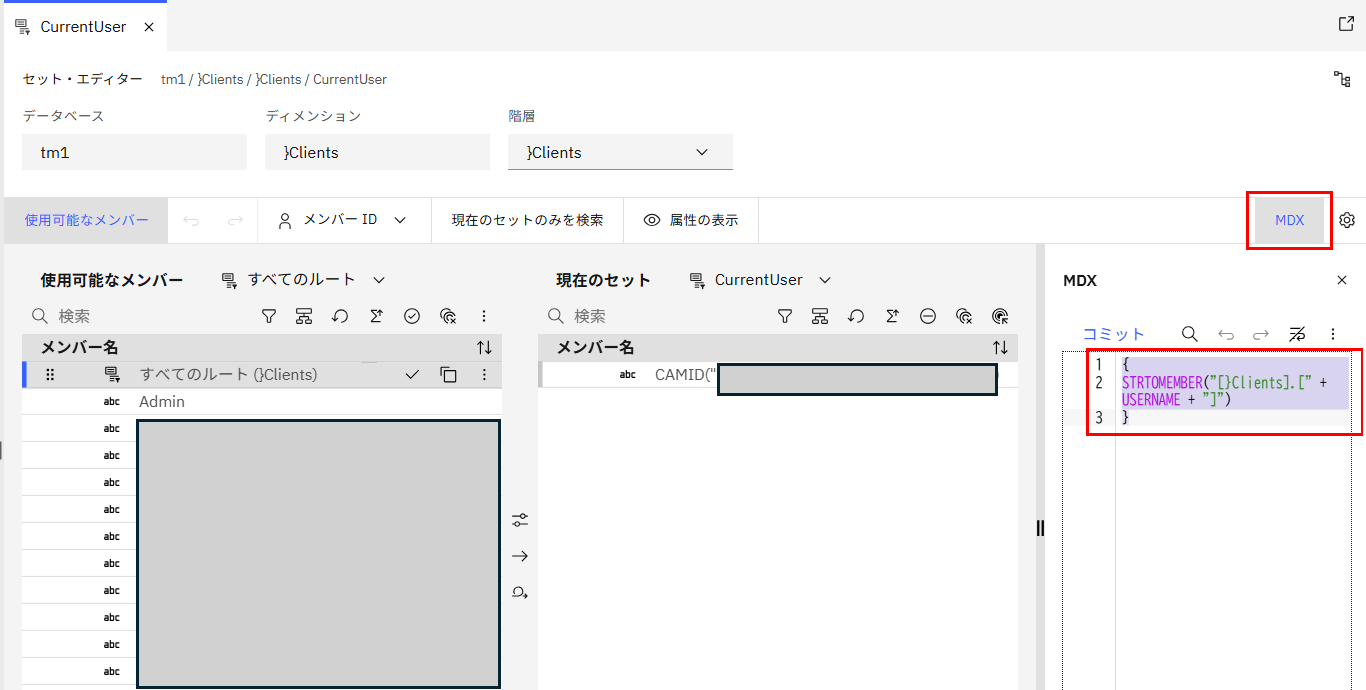Open kebab menu on すべてのルート (}Clients) row
Image resolution: width=1366 pixels, height=690 pixels.
point(484,375)
